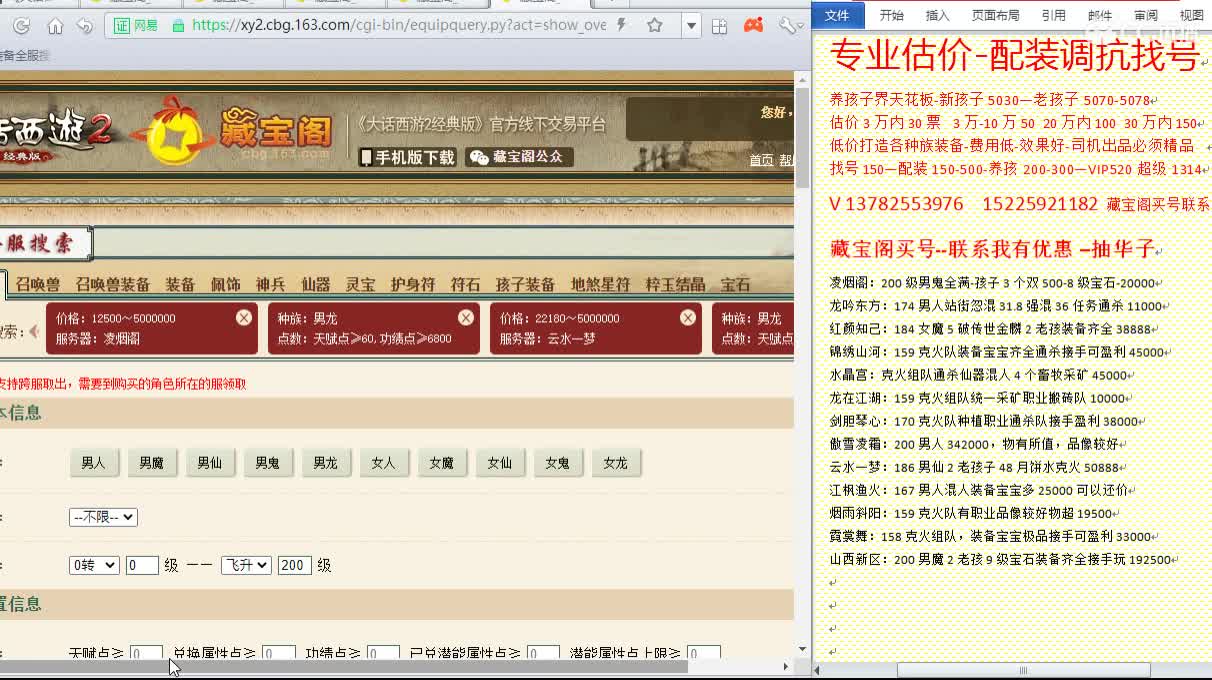The height and width of the screenshot is (680, 1212).
Task: Open the 引用 ribbon tab in Word
Action: [x=1054, y=15]
